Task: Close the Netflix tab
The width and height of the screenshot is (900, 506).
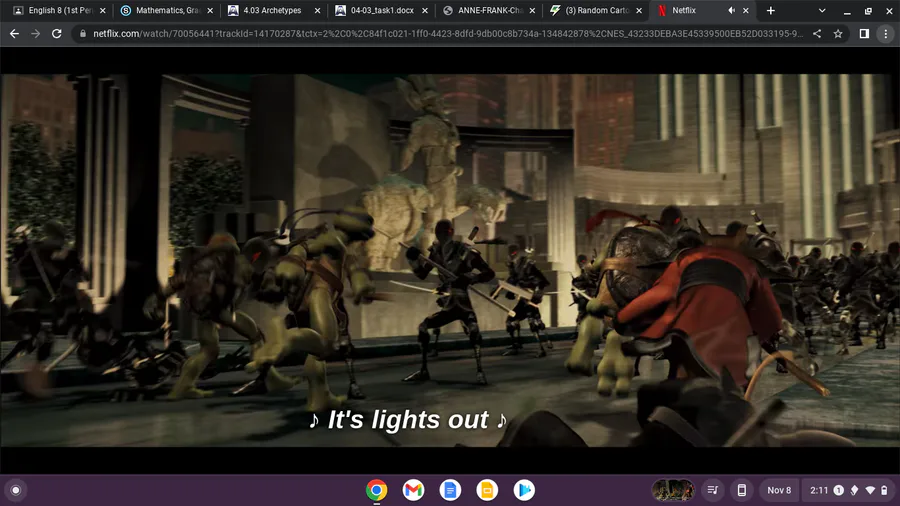Action: tap(746, 10)
